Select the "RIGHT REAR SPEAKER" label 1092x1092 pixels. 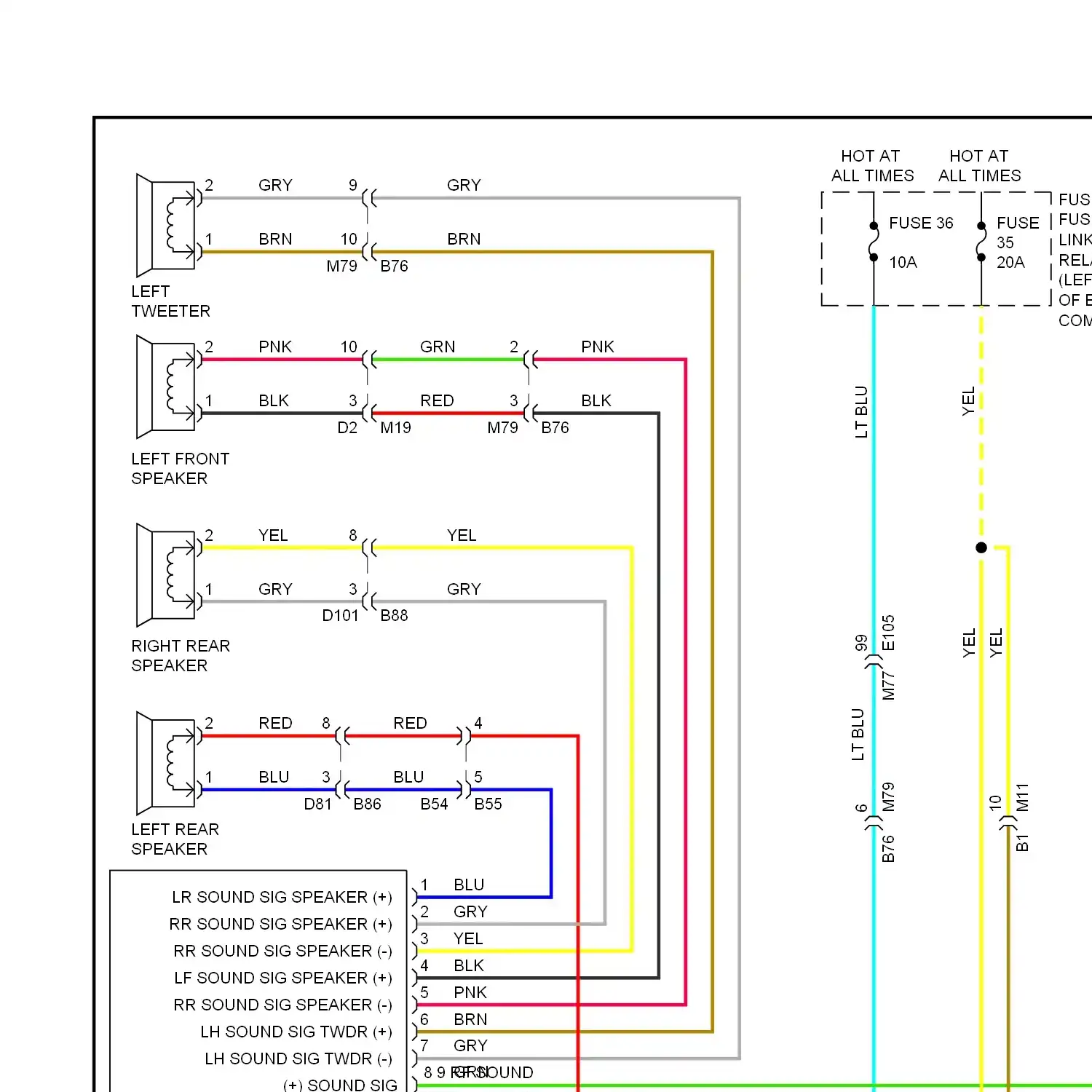point(181,656)
